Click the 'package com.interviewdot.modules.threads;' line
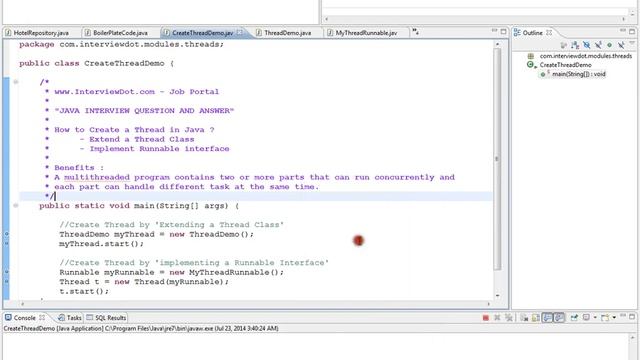Screen dimensions: 640x360 click(x=121, y=44)
